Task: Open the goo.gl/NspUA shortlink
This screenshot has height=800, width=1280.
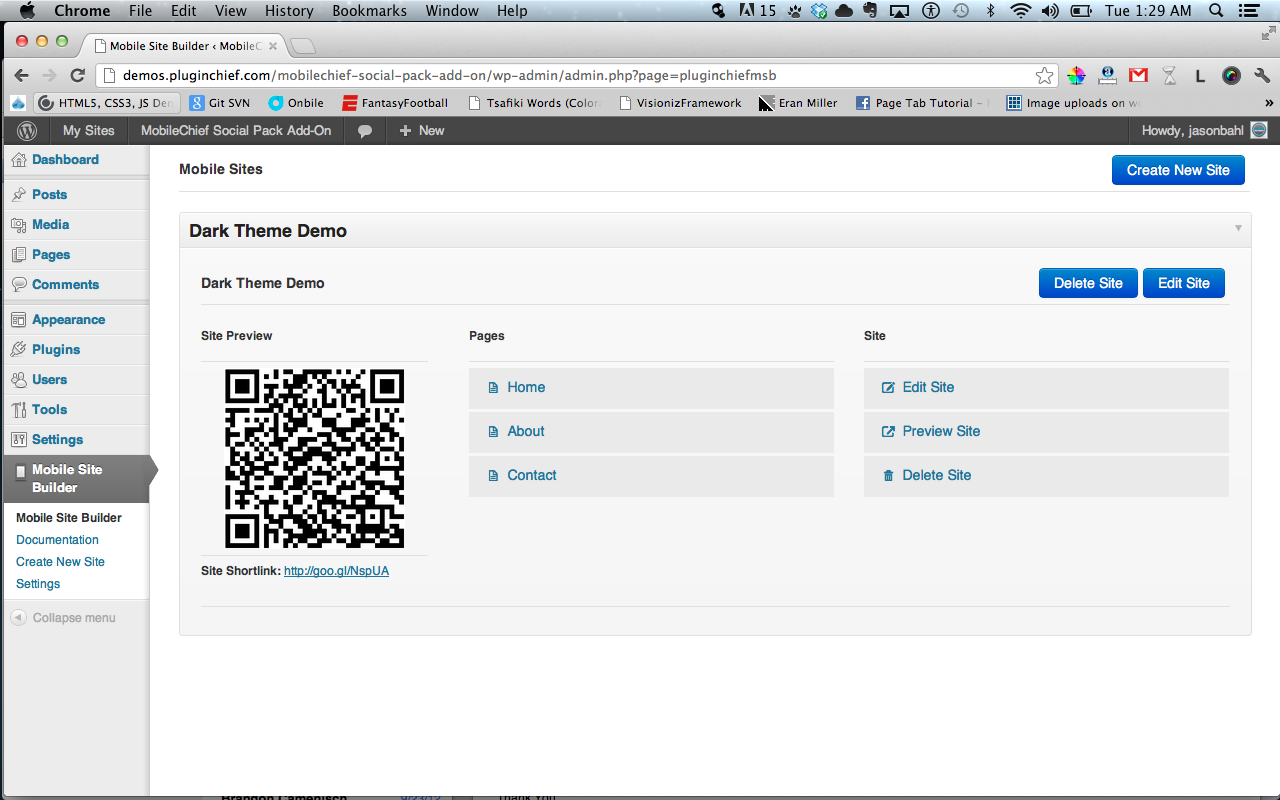Action: [x=336, y=571]
